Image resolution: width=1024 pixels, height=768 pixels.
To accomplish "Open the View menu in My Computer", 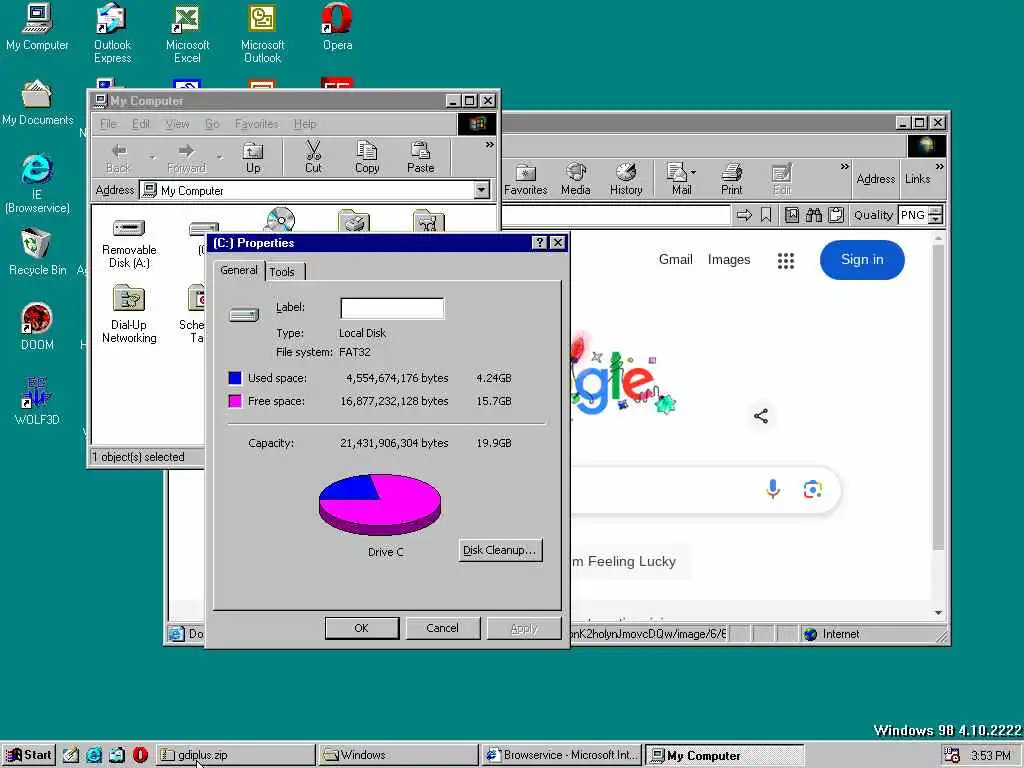I will click(177, 123).
